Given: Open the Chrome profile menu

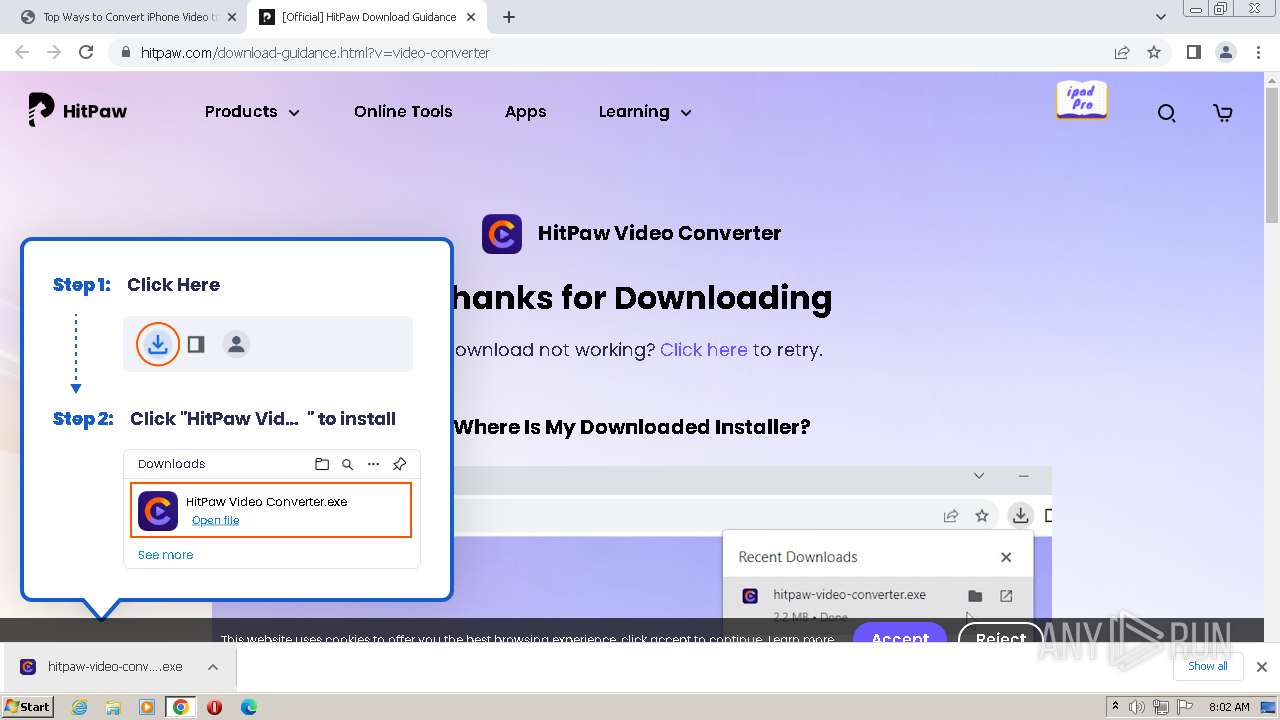Looking at the screenshot, I should click(1225, 52).
